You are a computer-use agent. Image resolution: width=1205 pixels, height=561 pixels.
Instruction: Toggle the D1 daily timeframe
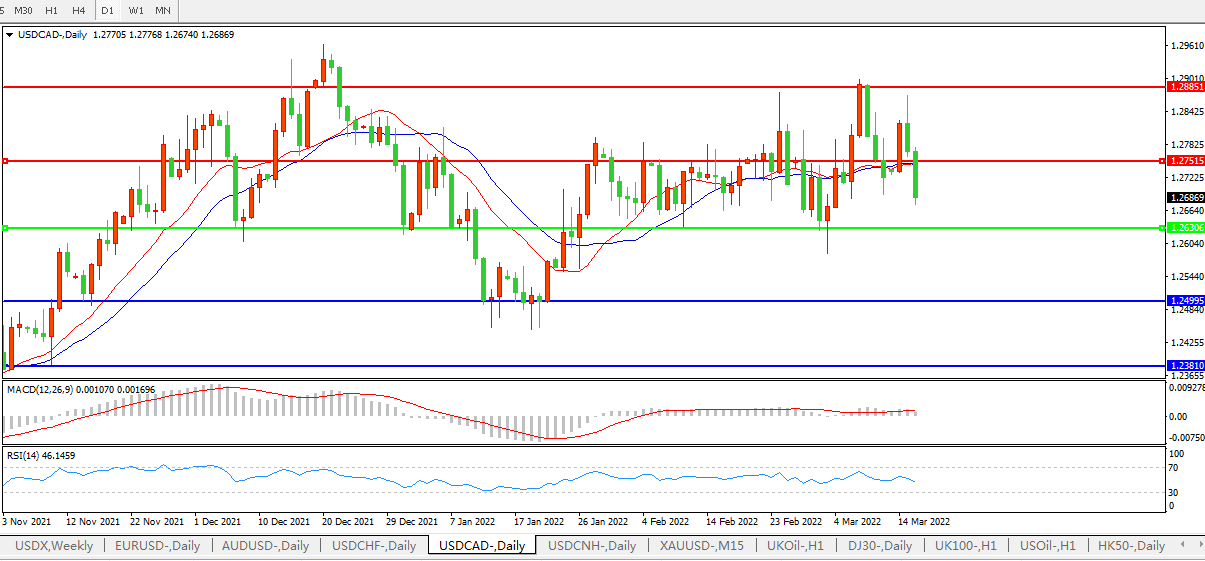pos(107,10)
